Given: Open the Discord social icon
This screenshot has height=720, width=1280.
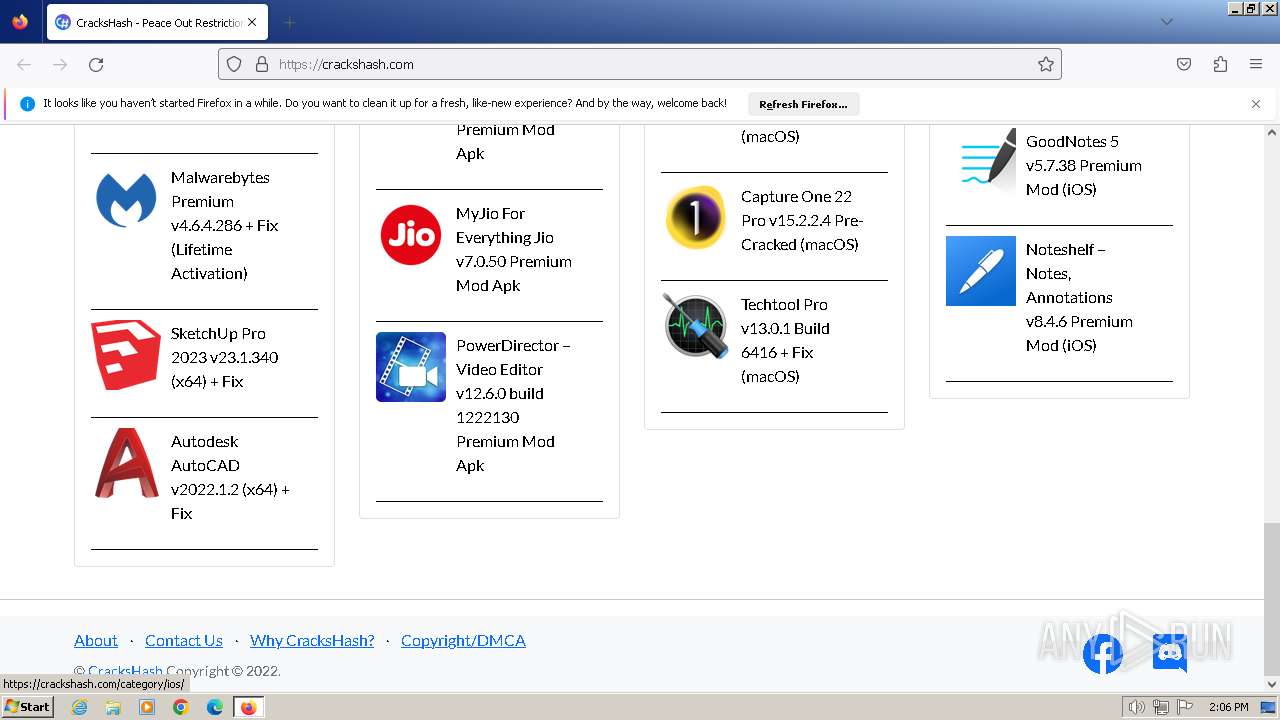Looking at the screenshot, I should pos(1169,653).
